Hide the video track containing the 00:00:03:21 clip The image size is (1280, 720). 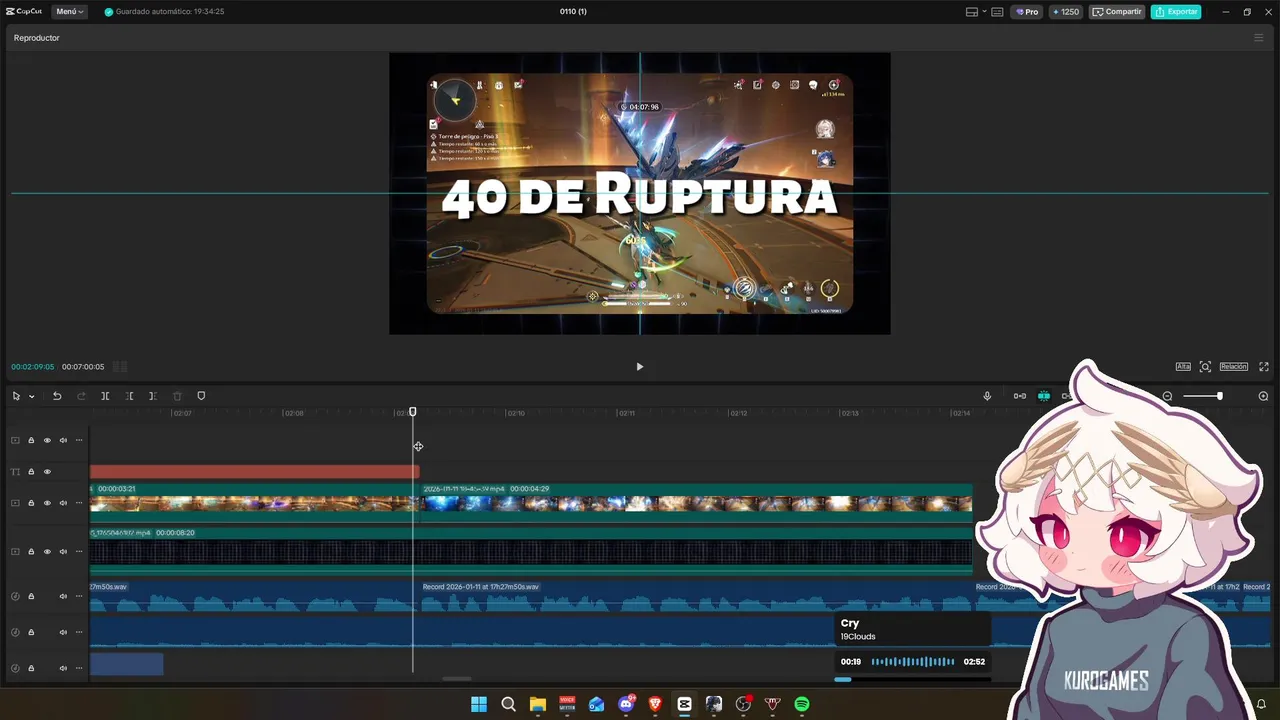[x=47, y=503]
